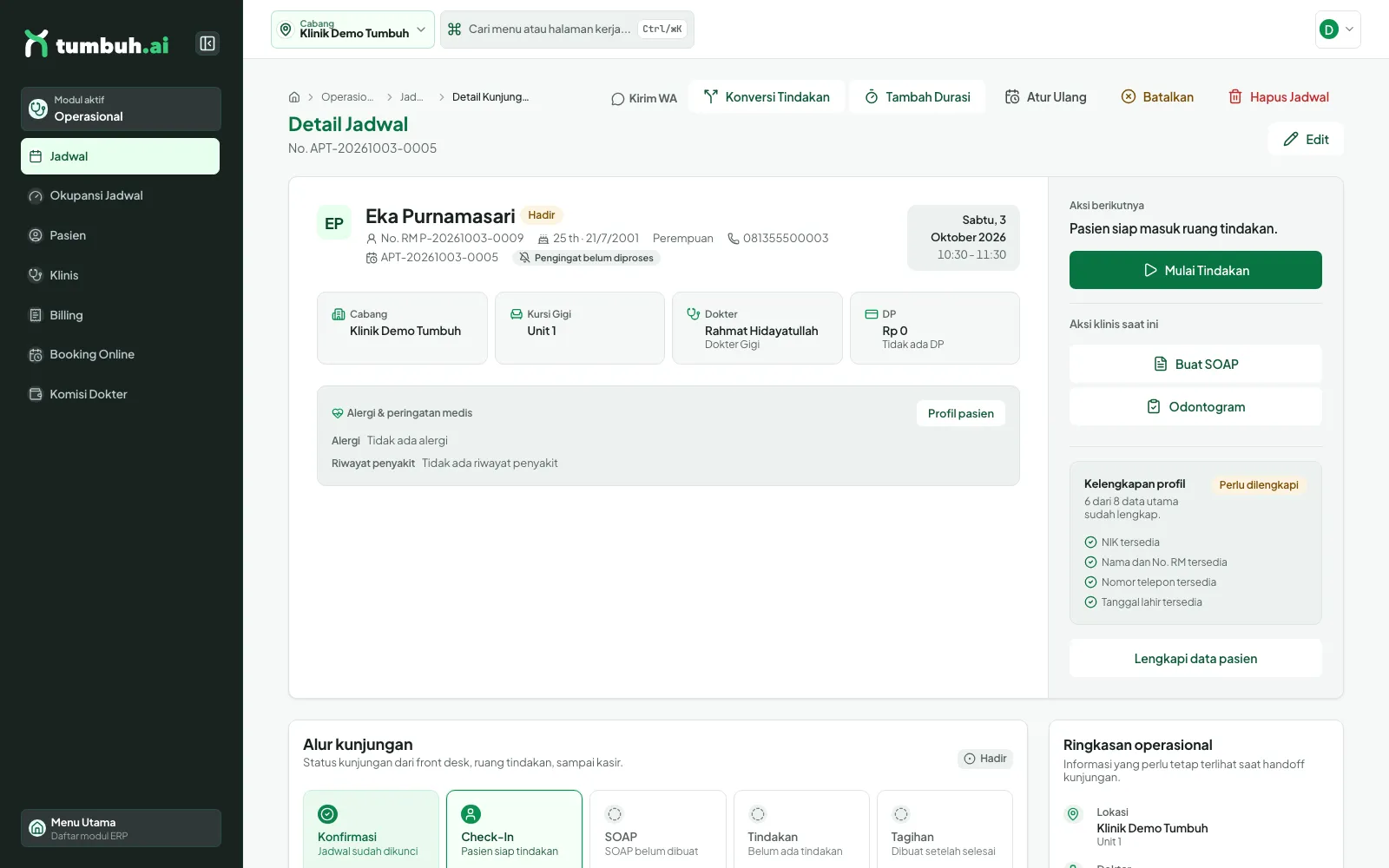The height and width of the screenshot is (868, 1389).
Task: Click the NIK tersedia check icon
Action: coord(1090,542)
